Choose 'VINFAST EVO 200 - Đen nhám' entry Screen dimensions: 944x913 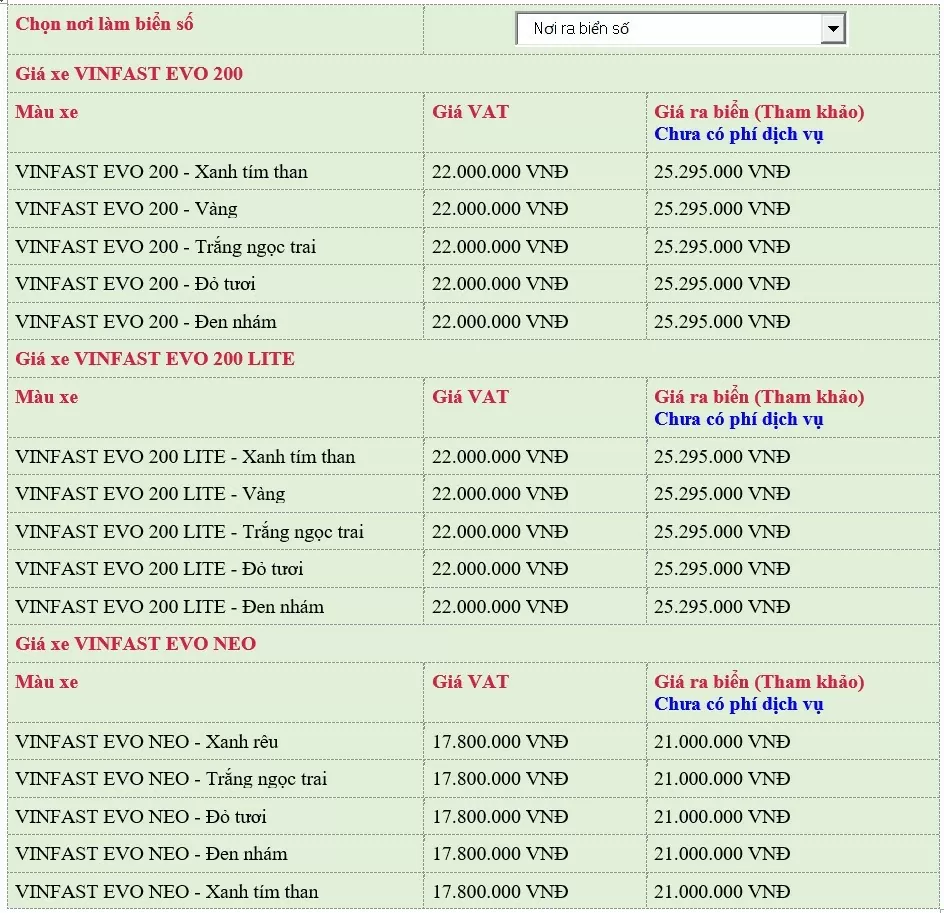pos(146,322)
